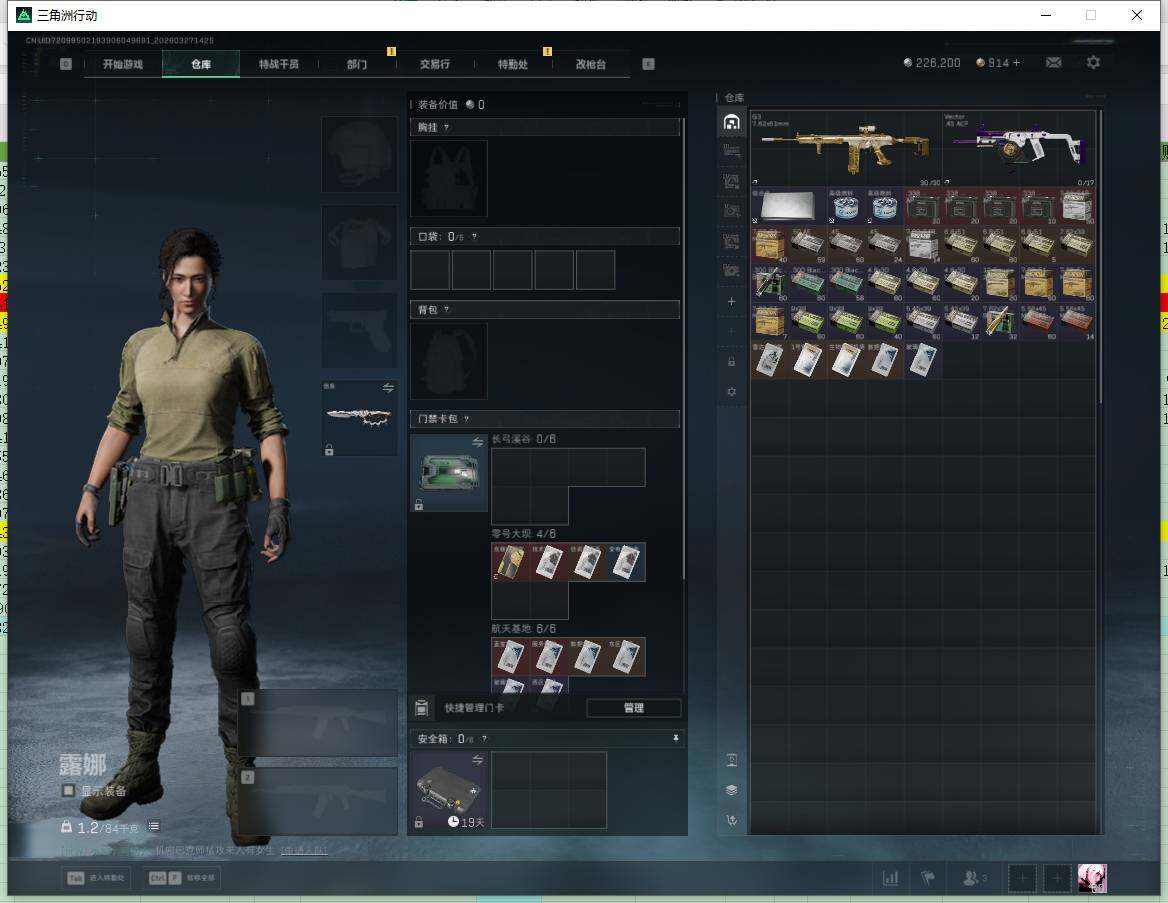Image resolution: width=1168 pixels, height=903 pixels.
Task: Switch to 特勤处 tab
Action: pyautogui.click(x=513, y=64)
